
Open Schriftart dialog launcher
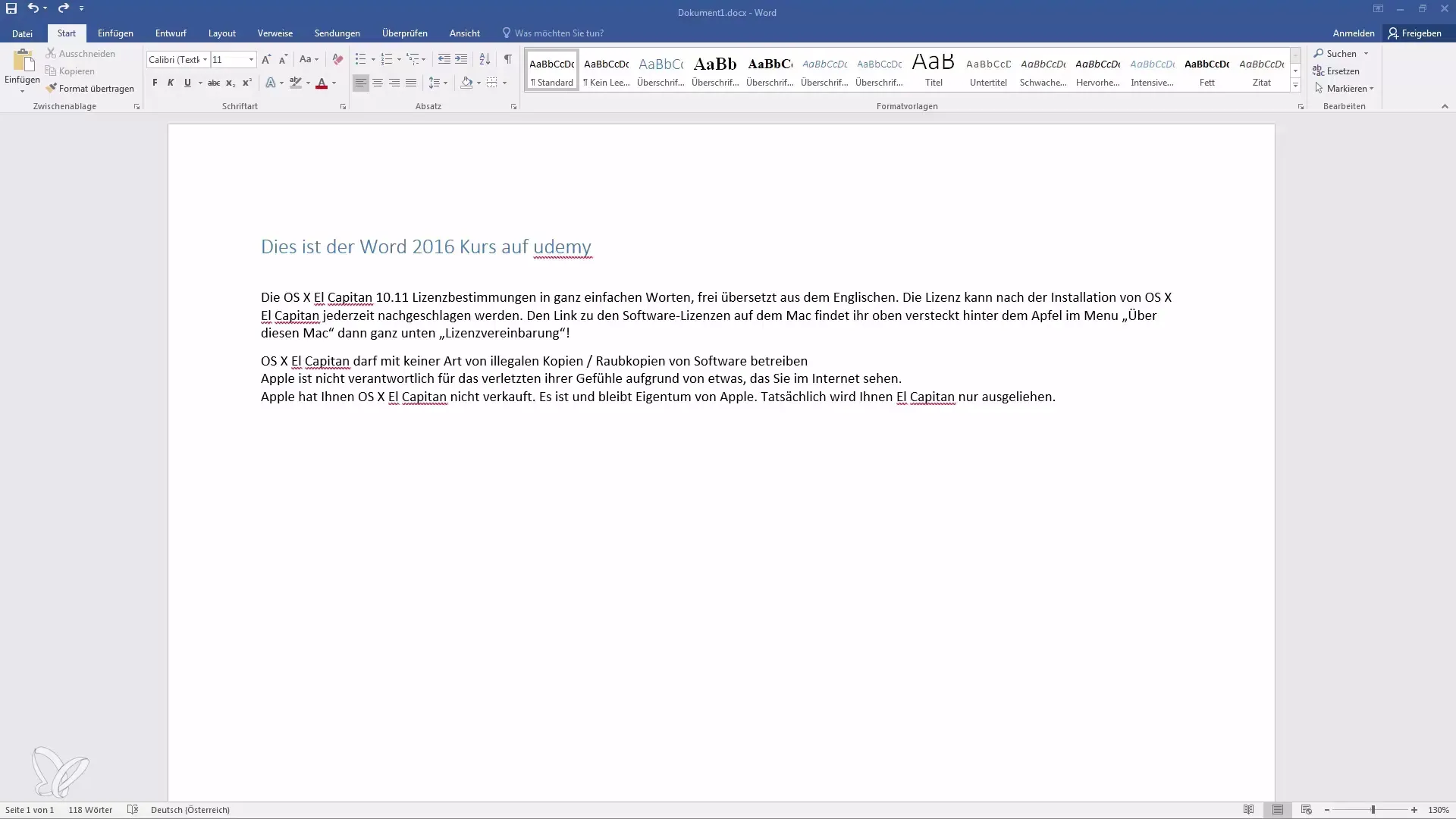pyautogui.click(x=343, y=107)
